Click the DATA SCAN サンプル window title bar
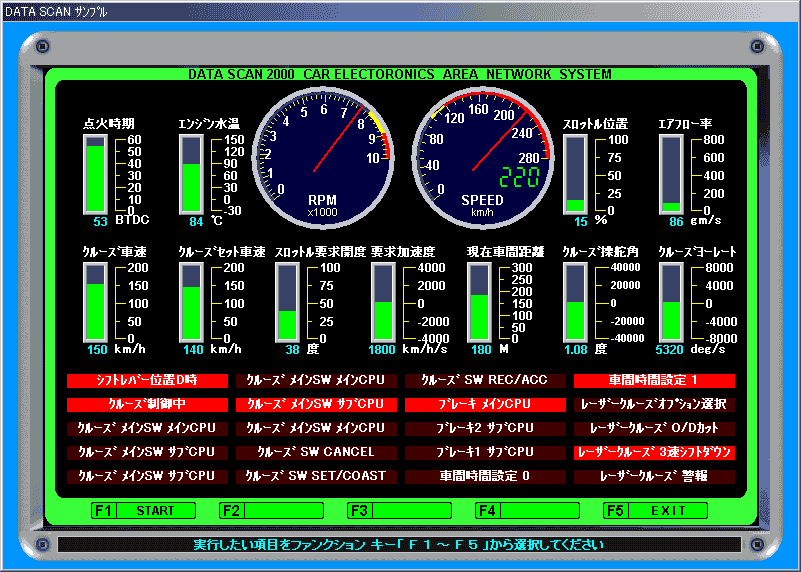801x572 pixels. (x=400, y=11)
